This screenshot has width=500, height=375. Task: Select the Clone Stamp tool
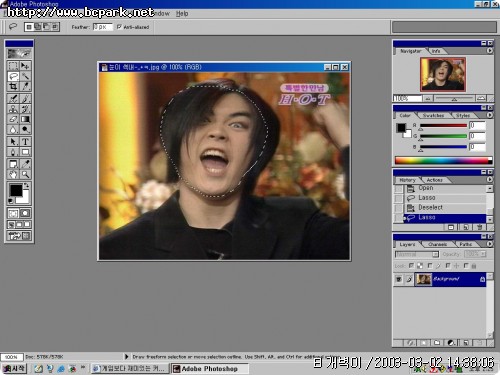(x=13, y=109)
